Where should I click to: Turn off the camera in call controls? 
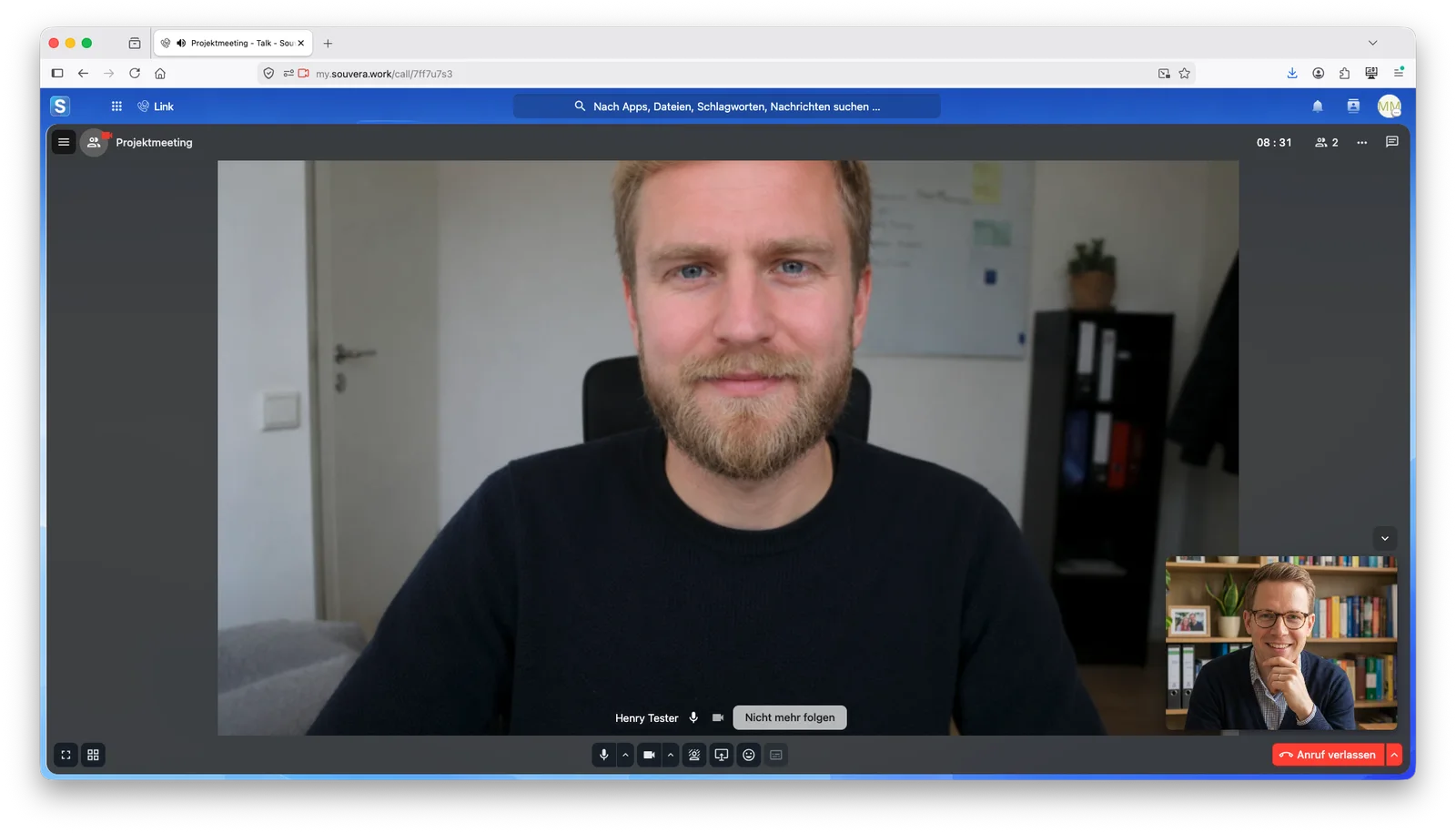pos(649,755)
